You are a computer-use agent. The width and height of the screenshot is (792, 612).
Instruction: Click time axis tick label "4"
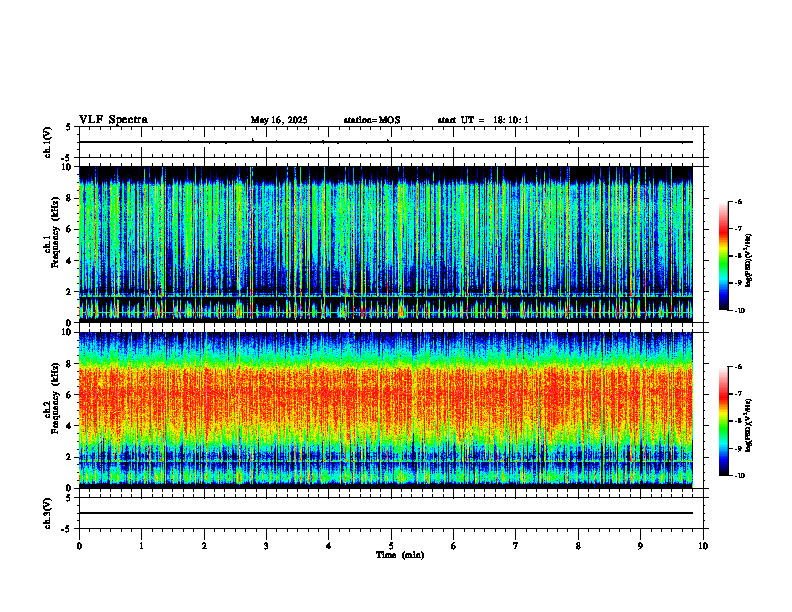[x=329, y=546]
